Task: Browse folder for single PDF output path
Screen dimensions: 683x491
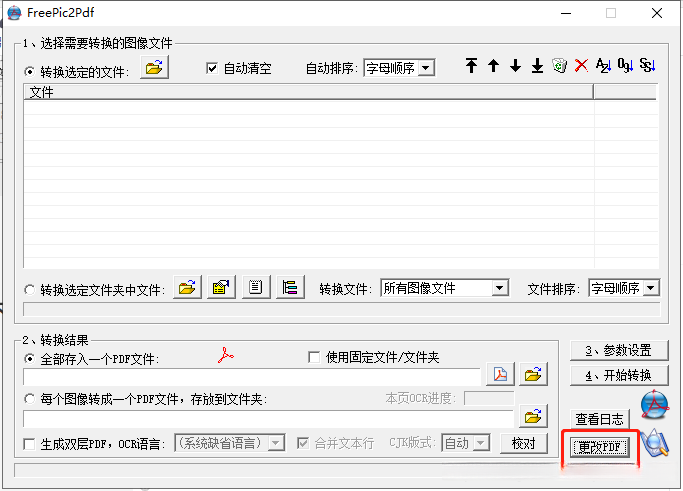Action: tap(533, 374)
